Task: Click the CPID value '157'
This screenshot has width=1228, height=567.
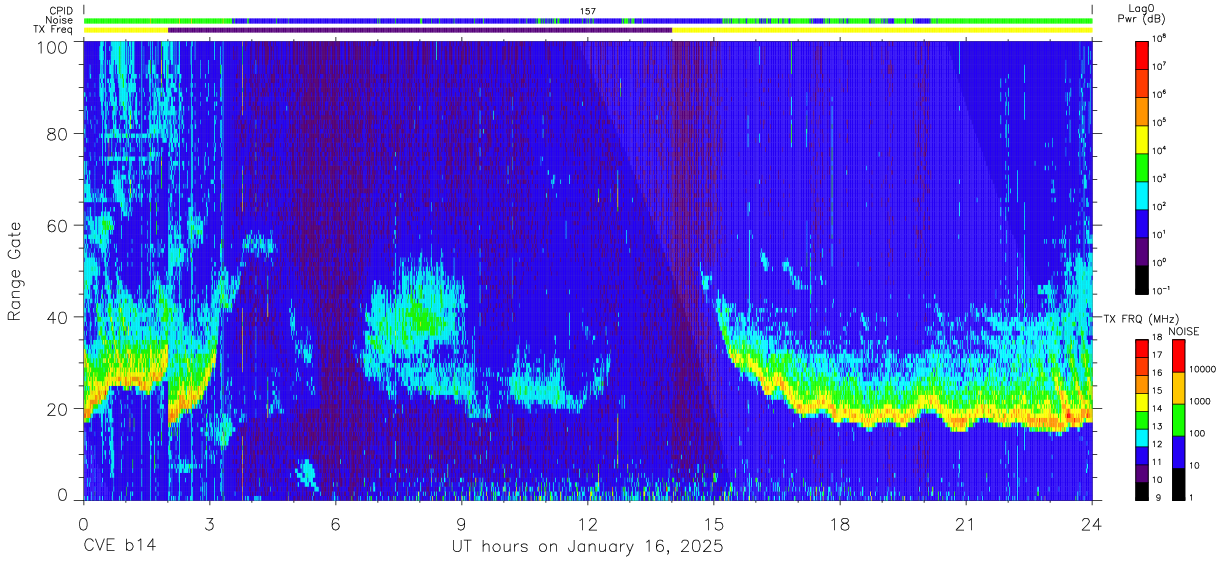Action: [x=588, y=11]
